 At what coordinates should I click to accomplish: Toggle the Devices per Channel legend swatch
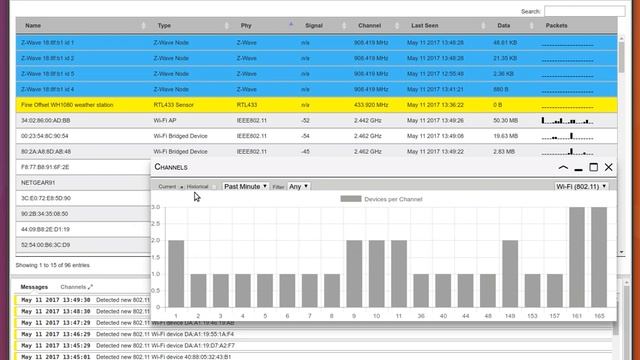coord(351,199)
